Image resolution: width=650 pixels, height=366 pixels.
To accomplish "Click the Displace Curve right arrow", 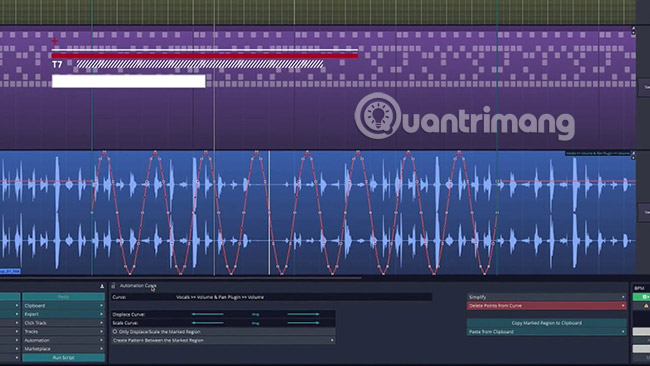I will click(x=303, y=314).
